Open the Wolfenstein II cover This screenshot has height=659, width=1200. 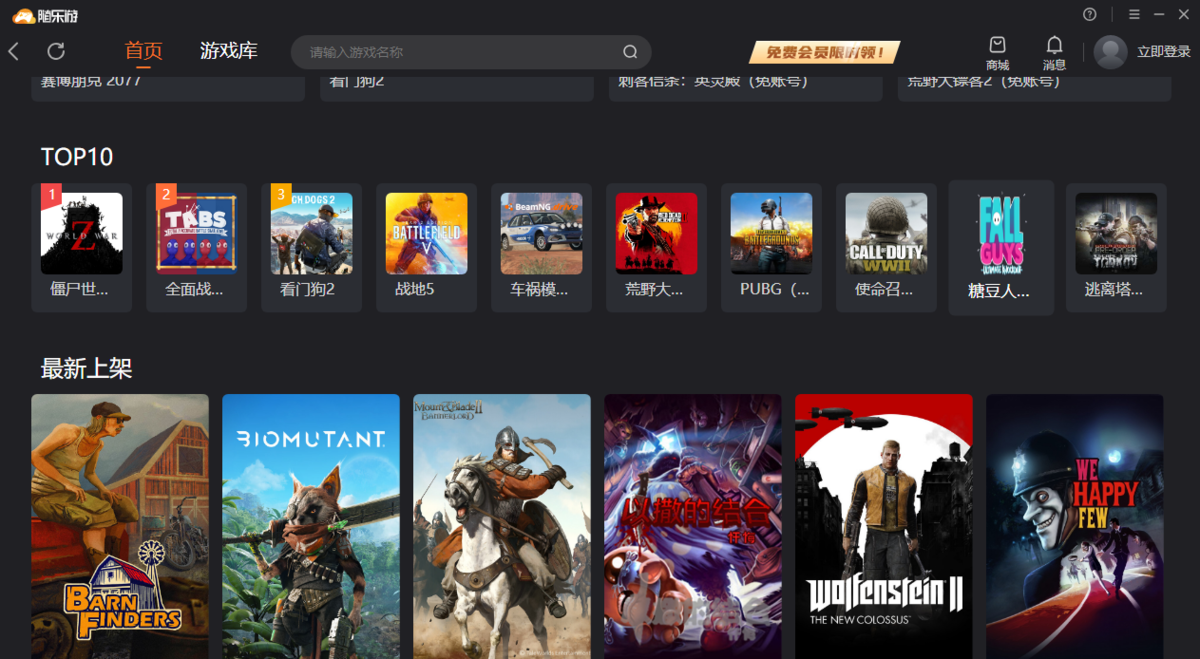(x=884, y=526)
